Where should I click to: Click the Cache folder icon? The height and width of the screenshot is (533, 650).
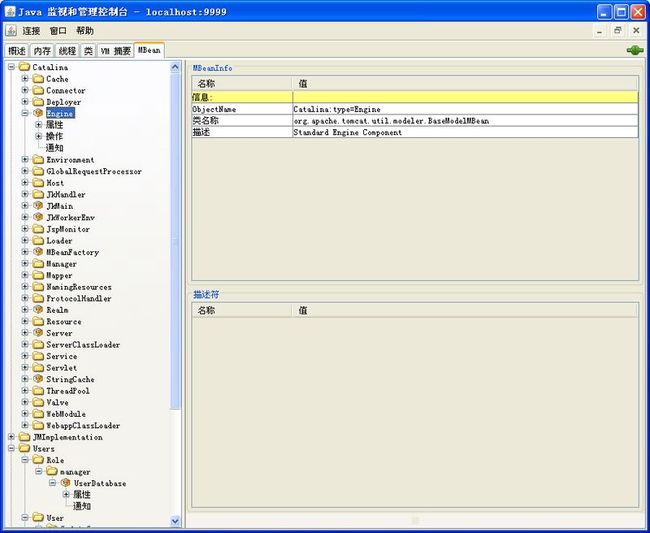(38, 78)
